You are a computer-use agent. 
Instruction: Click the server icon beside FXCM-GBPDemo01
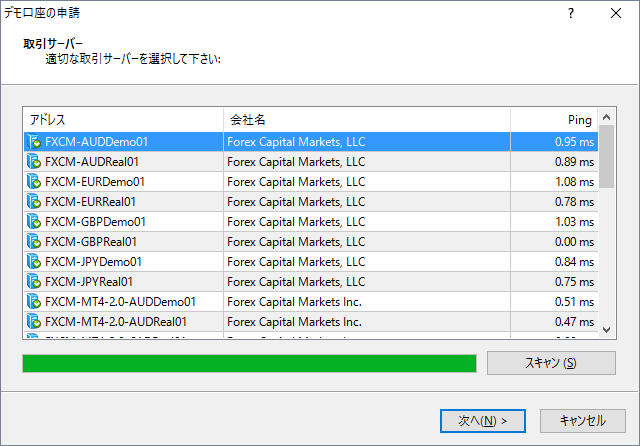pyautogui.click(x=34, y=222)
